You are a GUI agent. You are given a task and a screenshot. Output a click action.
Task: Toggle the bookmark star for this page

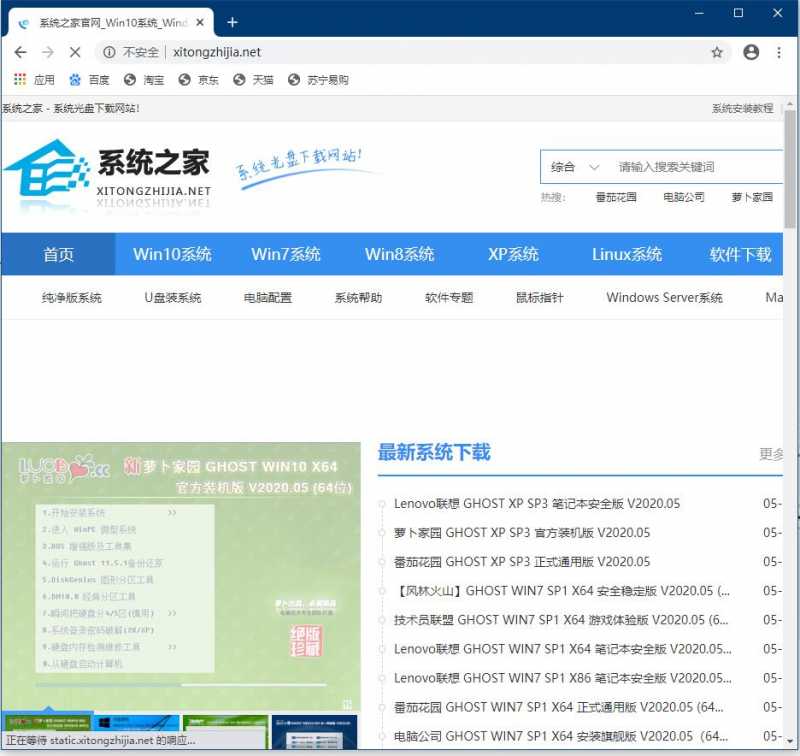click(x=718, y=51)
